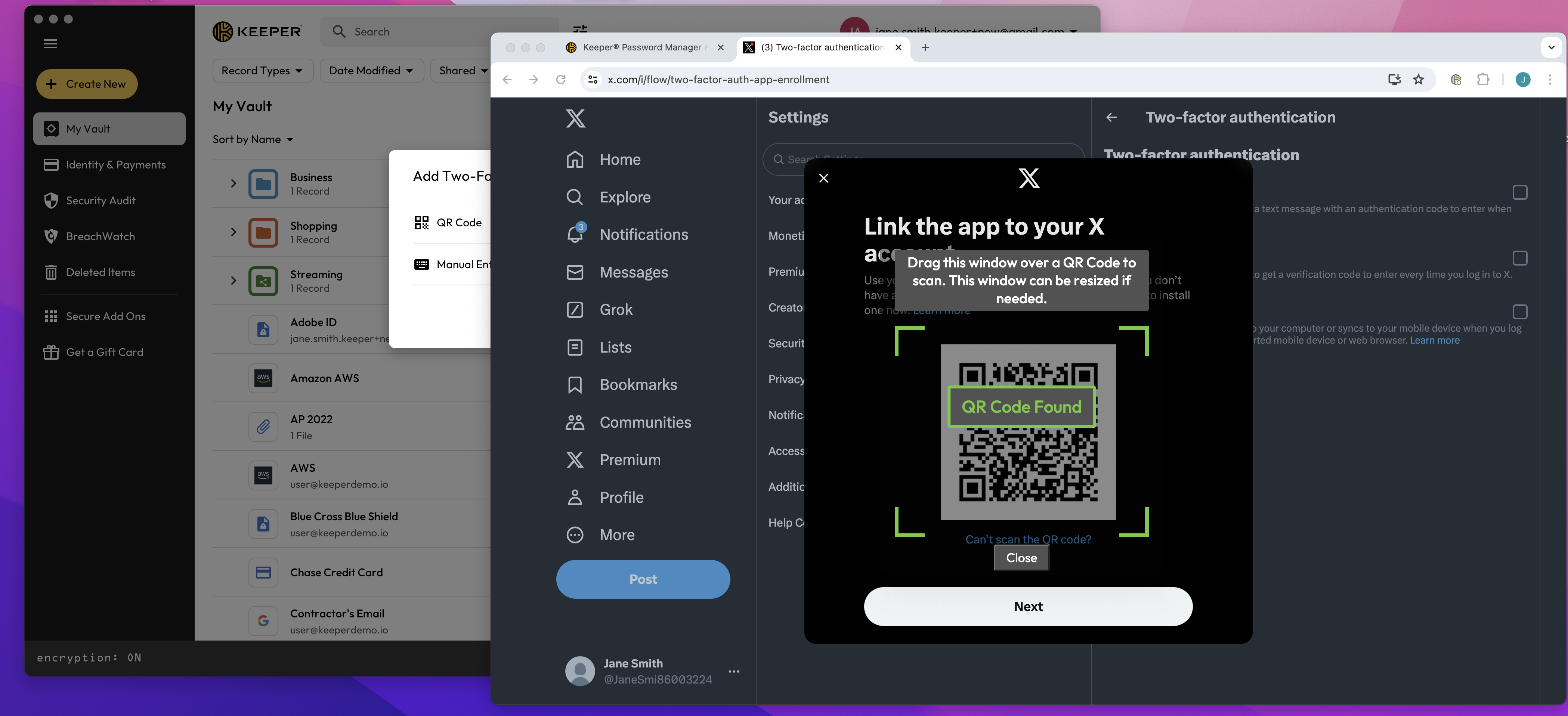Enable the authentication app checkbox

point(1519,258)
